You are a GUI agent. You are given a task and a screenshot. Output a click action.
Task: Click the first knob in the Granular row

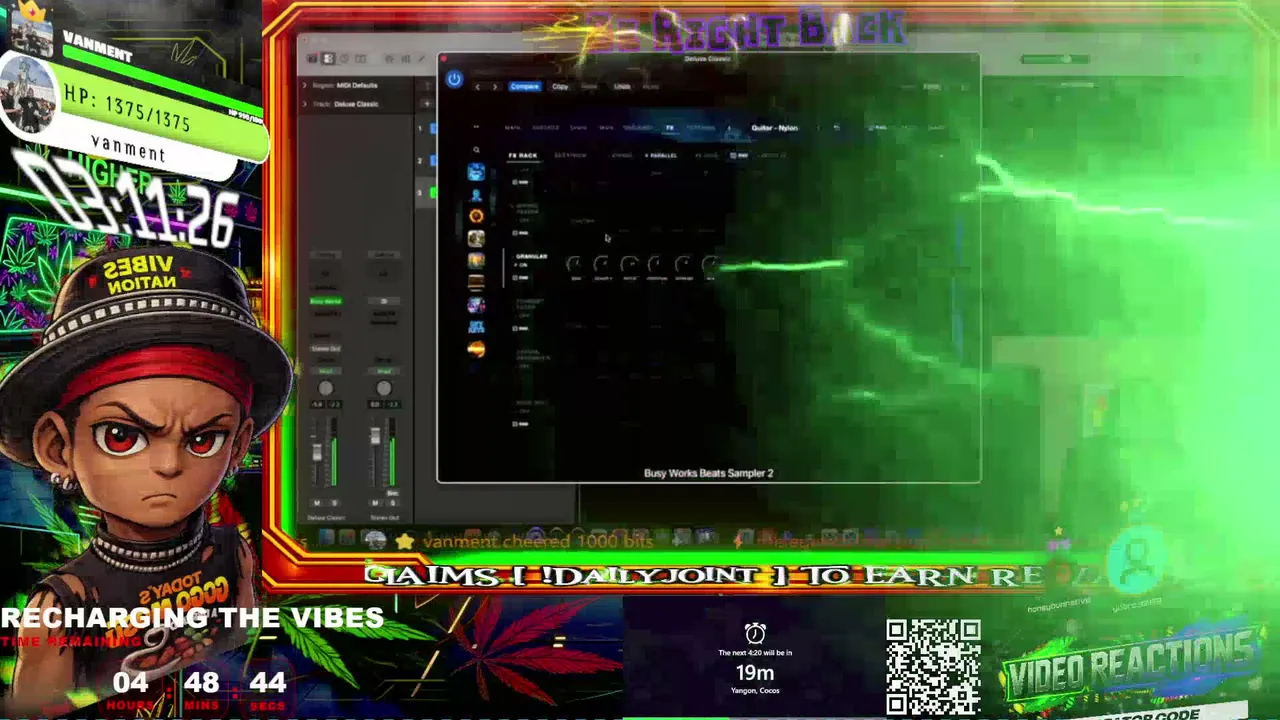click(575, 264)
